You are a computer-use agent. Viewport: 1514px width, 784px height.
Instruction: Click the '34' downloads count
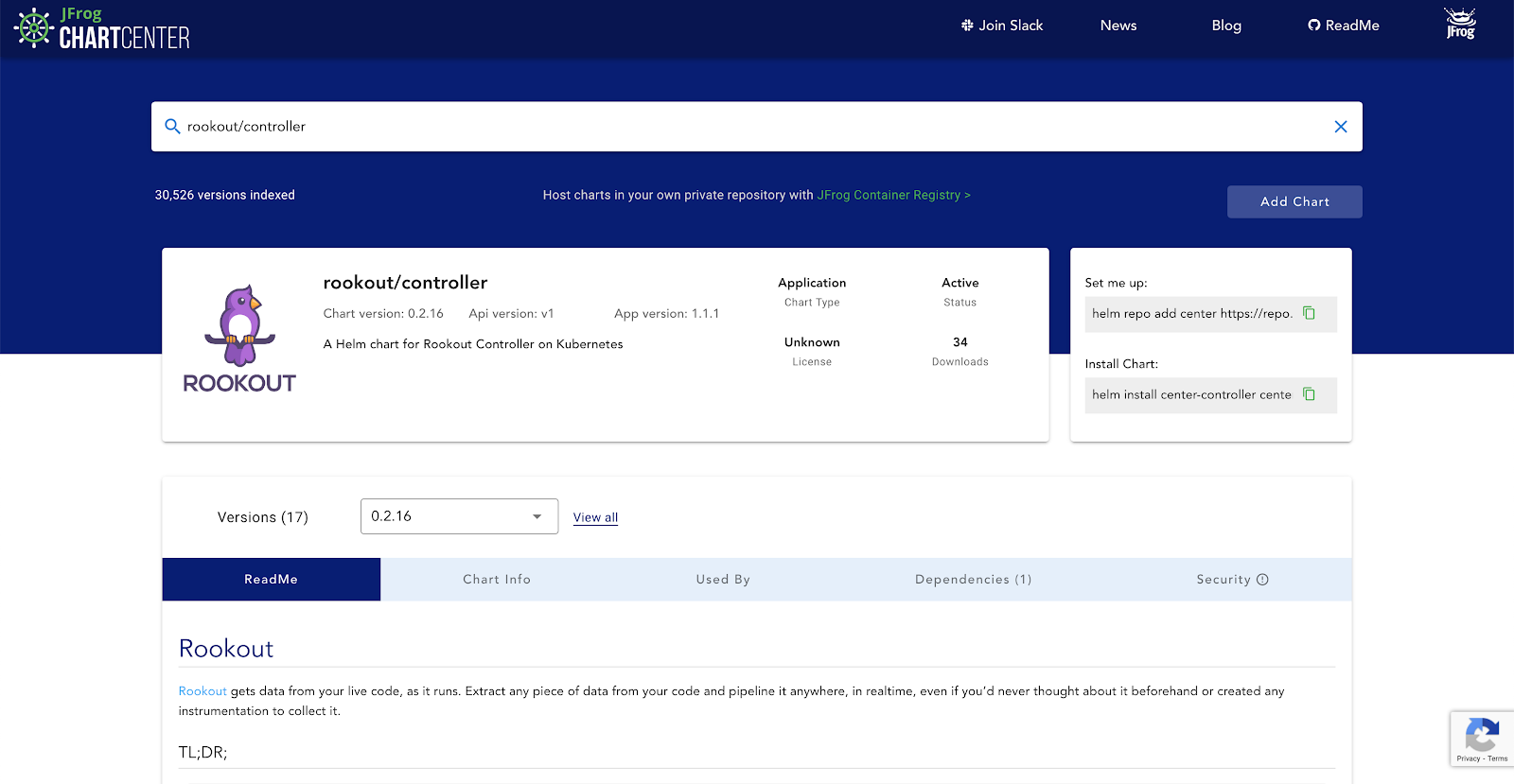[x=959, y=342]
